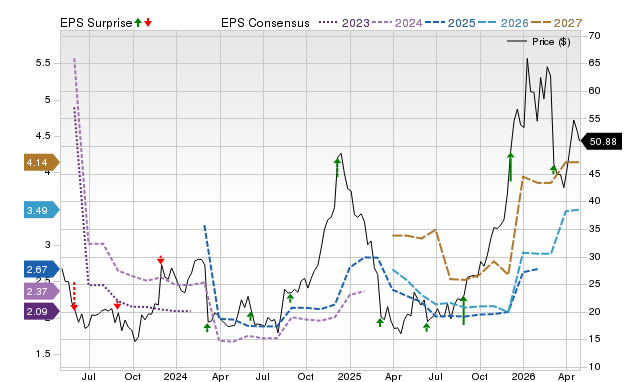Select the 2026 EPS consensus legend entry
The width and height of the screenshot is (640, 382).
tap(503, 23)
